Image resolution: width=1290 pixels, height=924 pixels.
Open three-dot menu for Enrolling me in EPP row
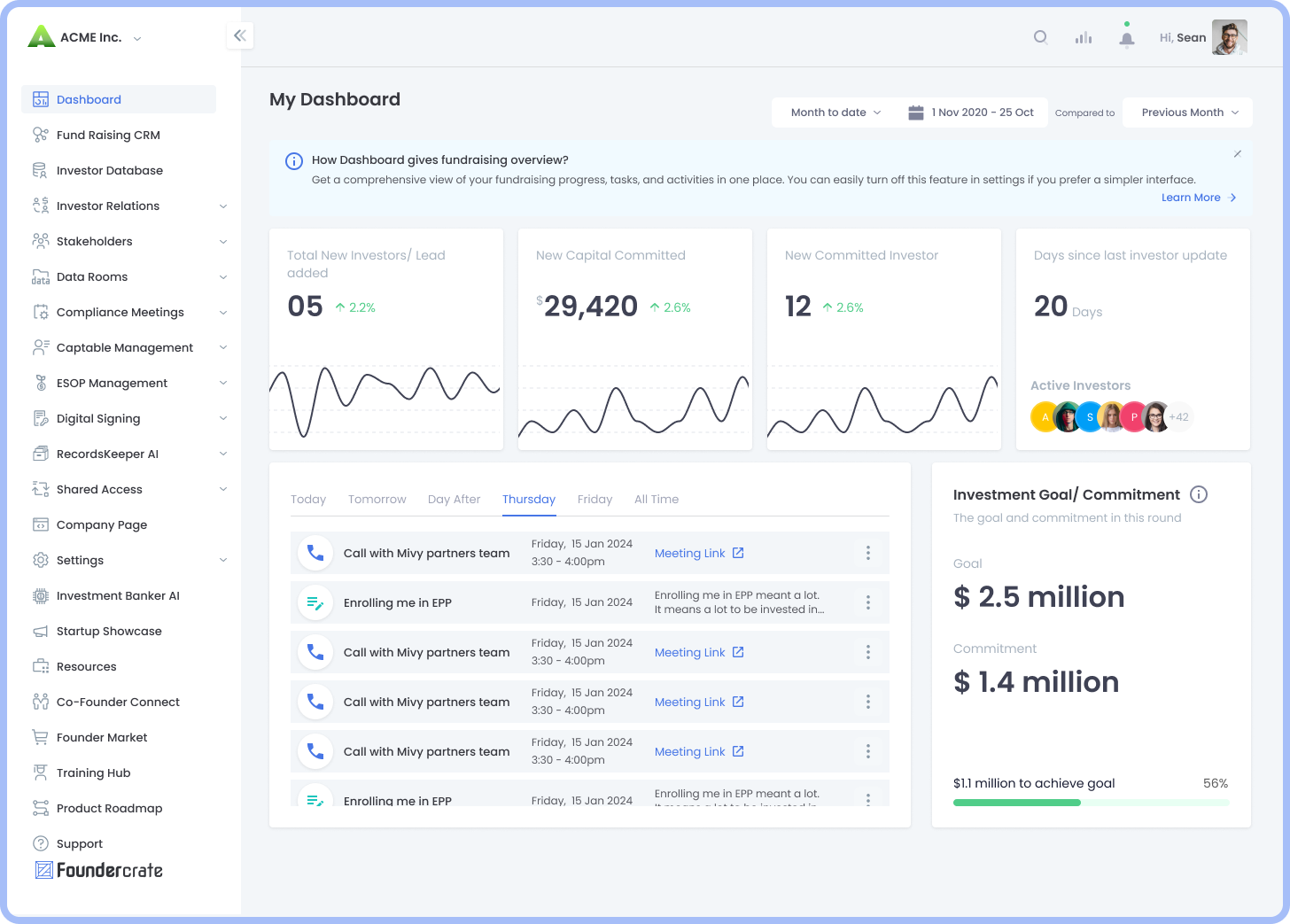tap(868, 602)
